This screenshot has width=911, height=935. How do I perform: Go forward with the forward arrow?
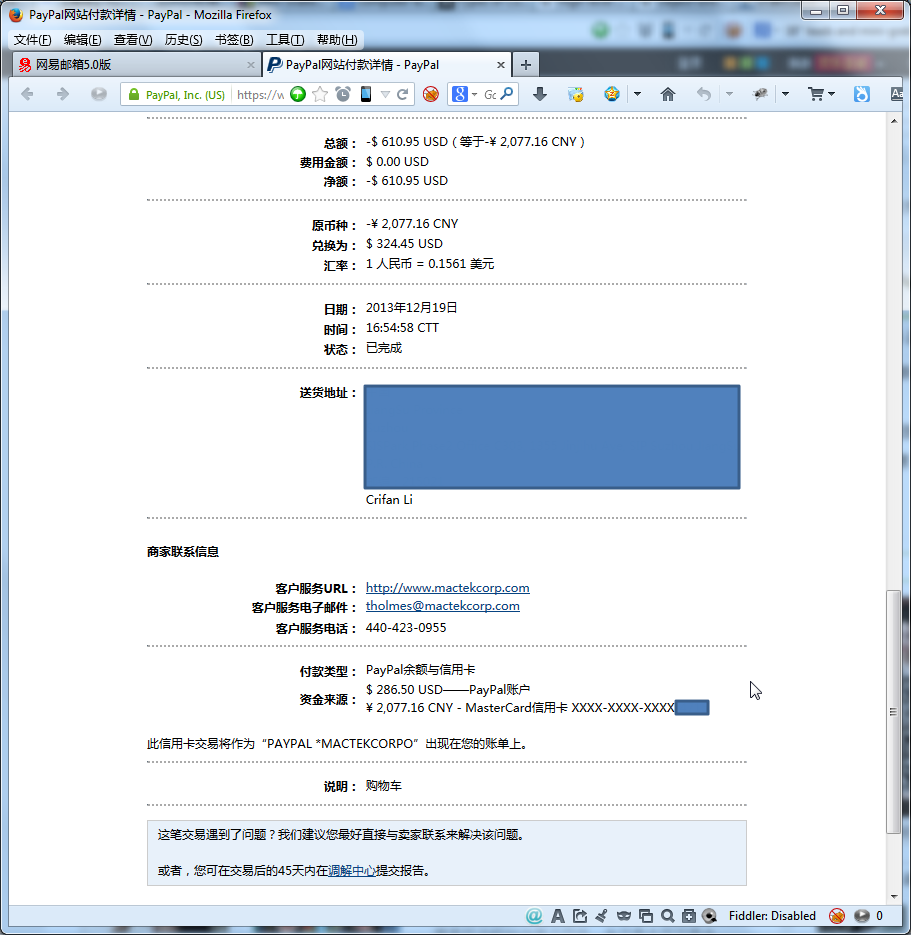63,94
